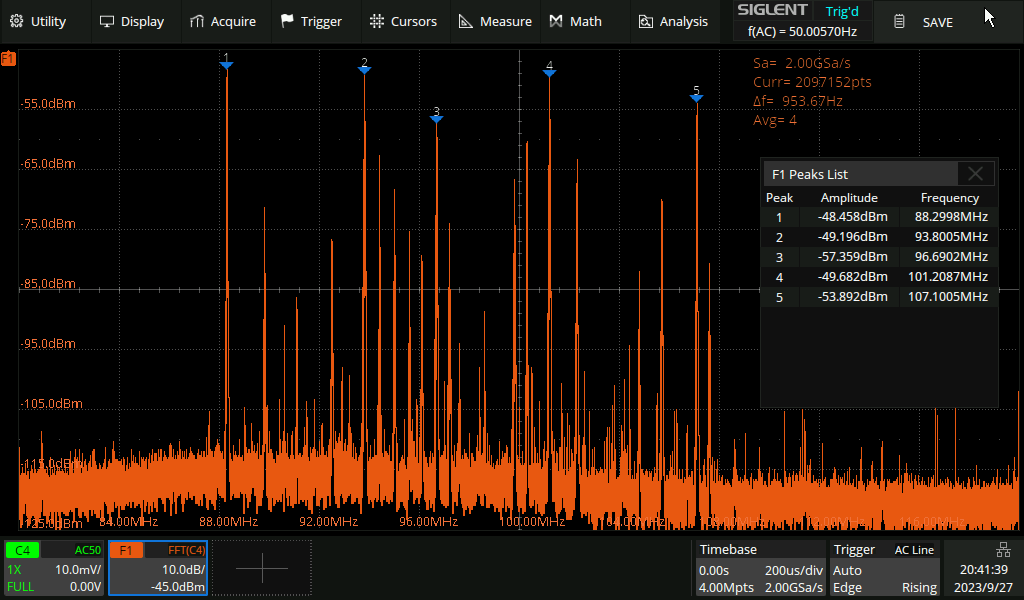Image resolution: width=1024 pixels, height=600 pixels.
Task: Open the Cursors menu
Action: point(402,21)
